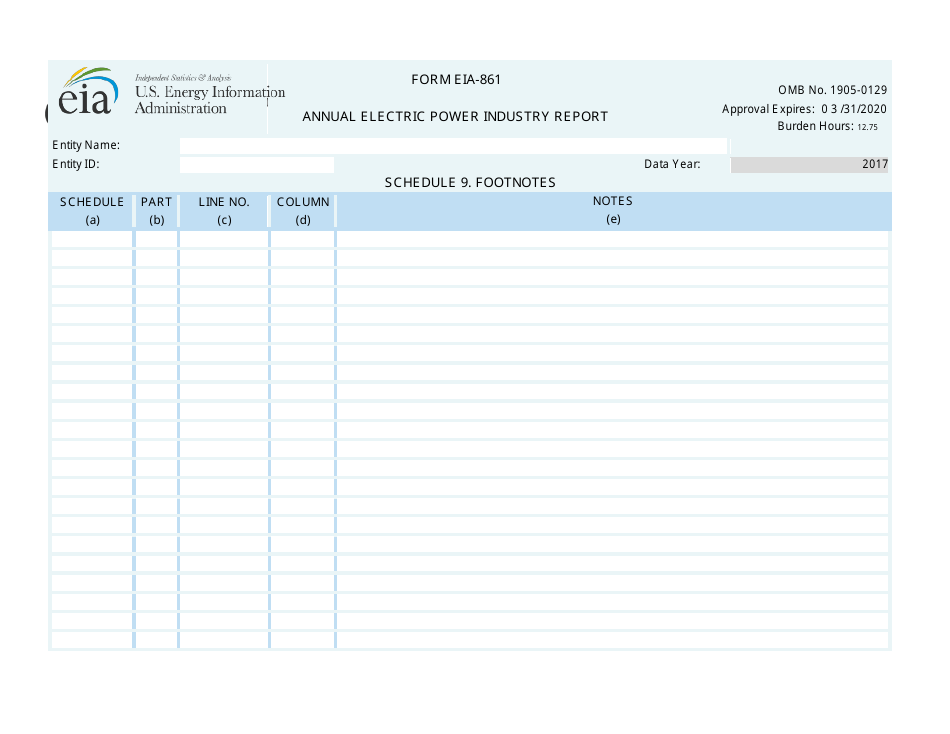950x734 pixels.
Task: Click the Approval Expires date text
Action: pos(806,109)
